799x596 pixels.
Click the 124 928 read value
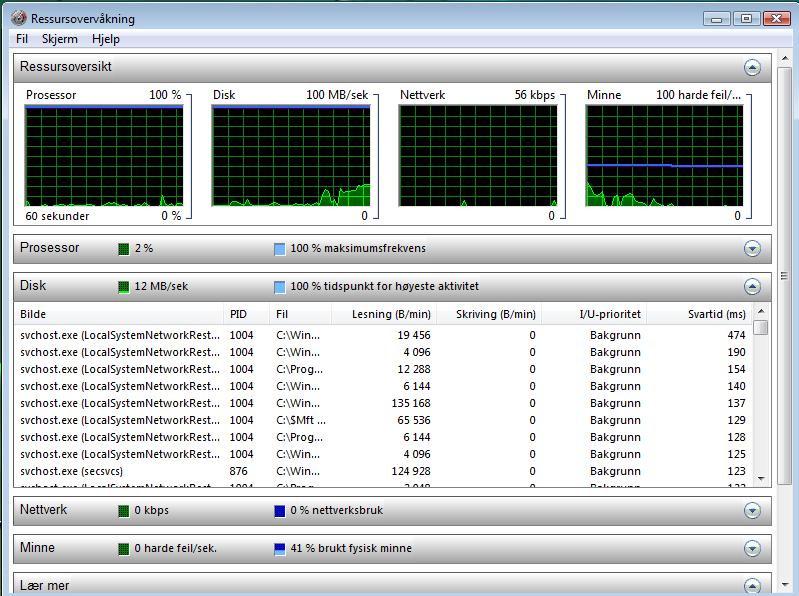click(411, 471)
